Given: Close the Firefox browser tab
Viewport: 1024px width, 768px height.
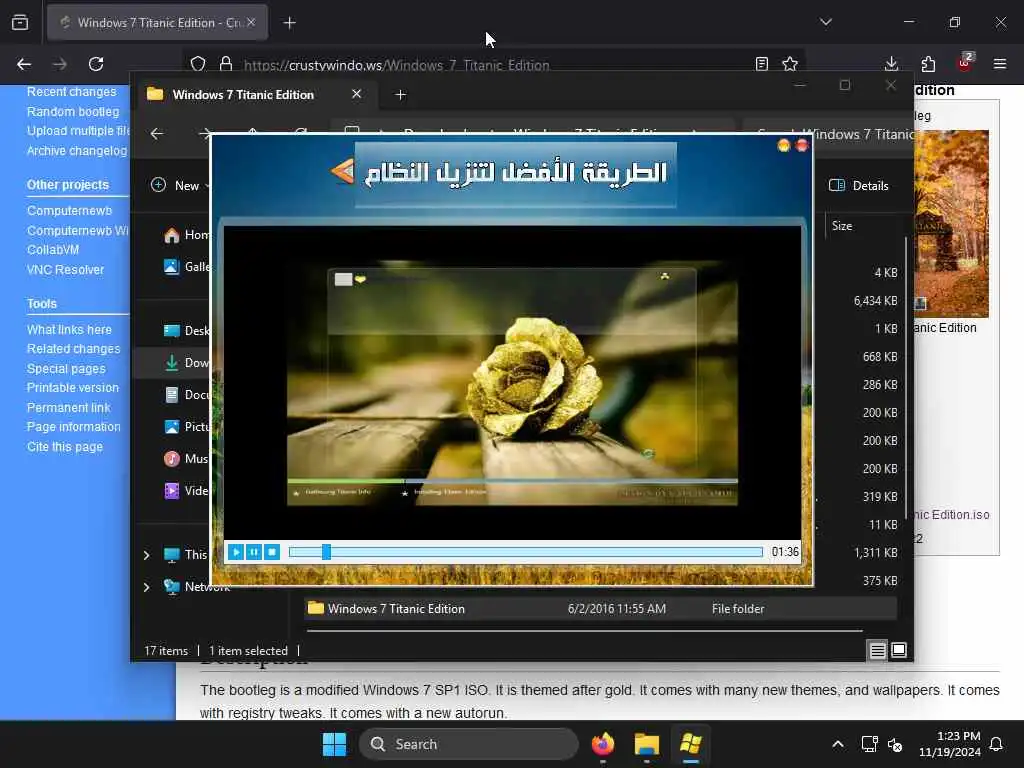Looking at the screenshot, I should tap(251, 22).
